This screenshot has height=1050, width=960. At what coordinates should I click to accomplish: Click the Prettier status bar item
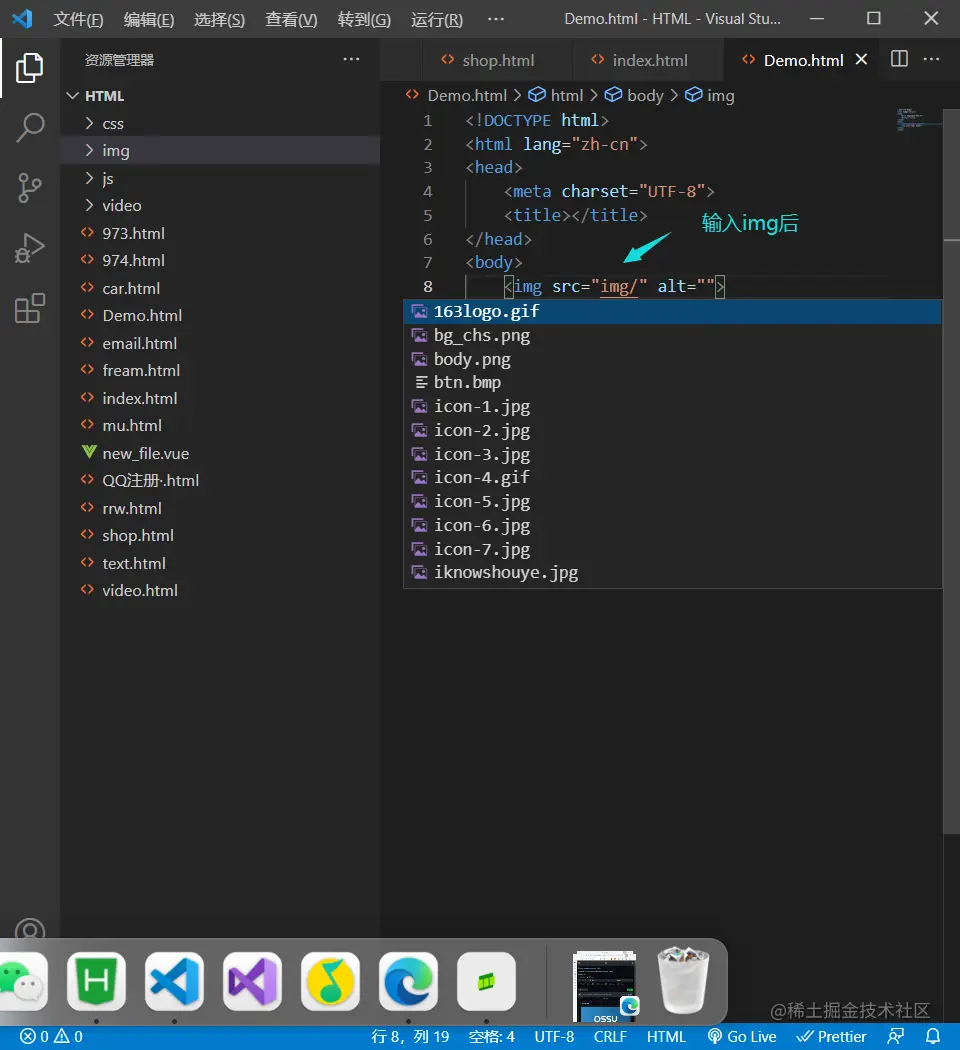pos(831,1037)
